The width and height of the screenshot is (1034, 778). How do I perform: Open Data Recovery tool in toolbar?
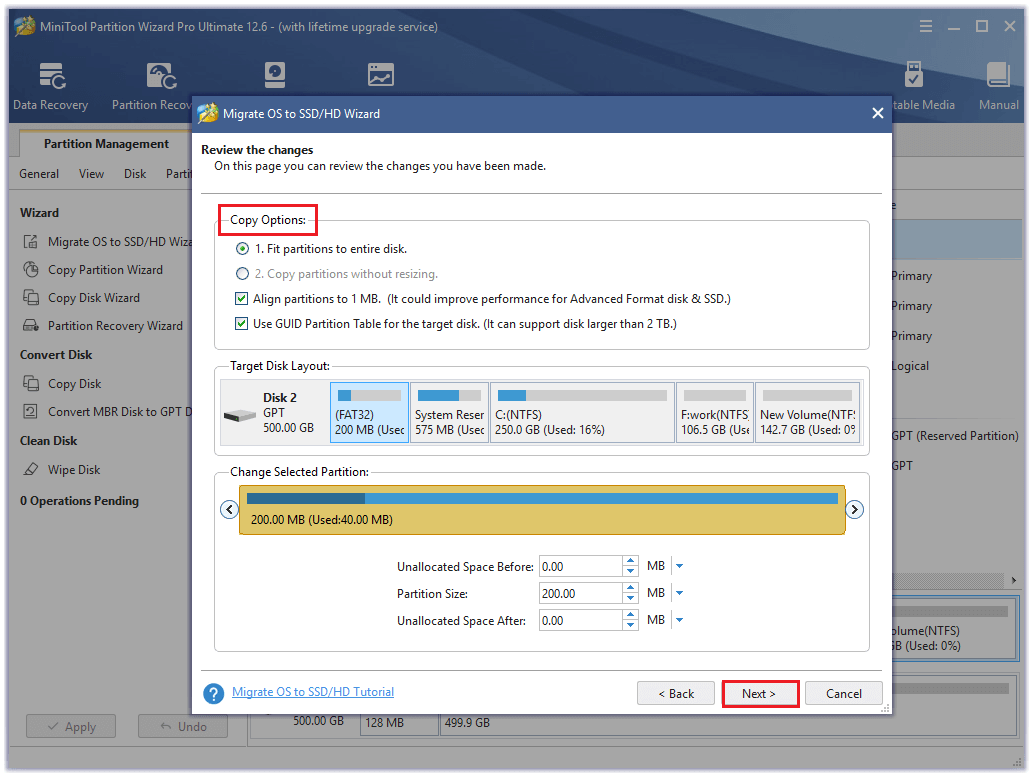[x=50, y=86]
